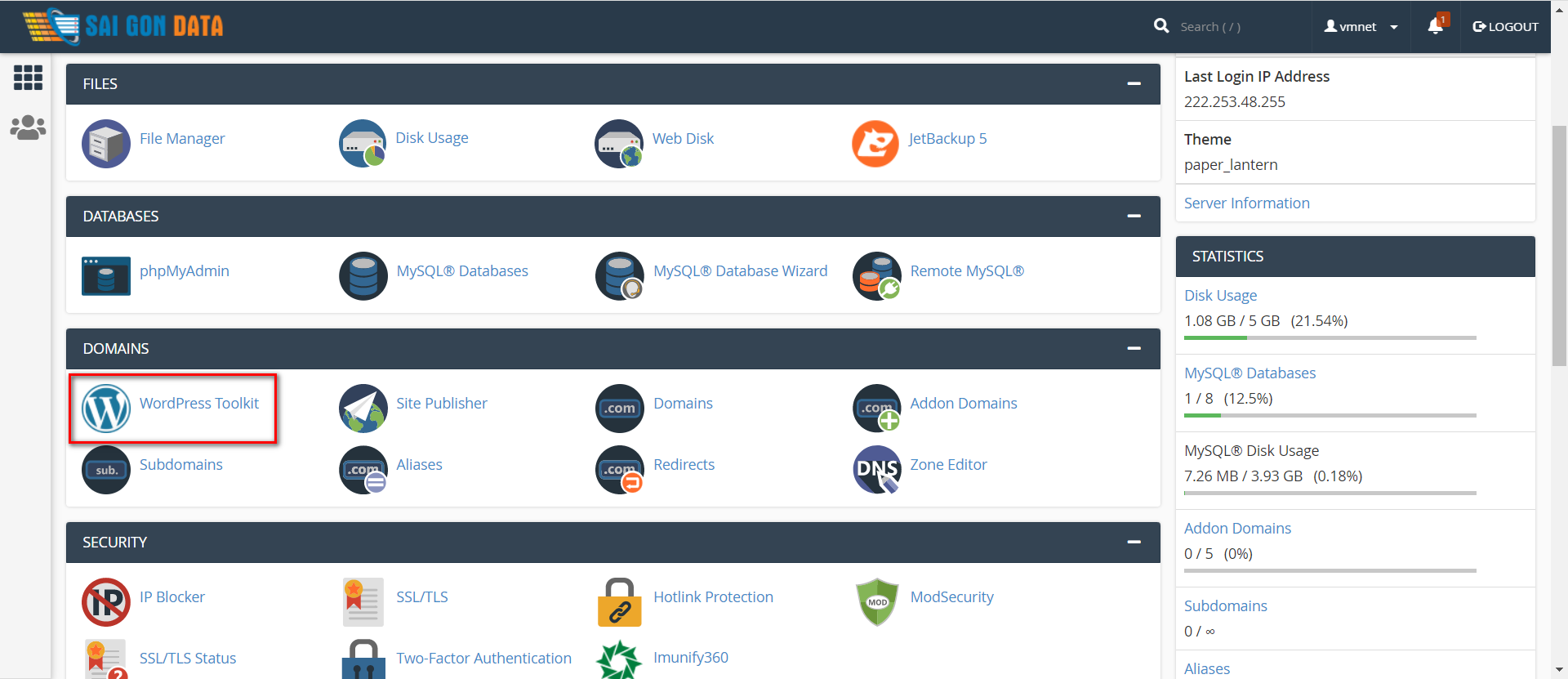Open MySQL Databases statistics link
Image resolution: width=1568 pixels, height=679 pixels.
pyautogui.click(x=1249, y=373)
